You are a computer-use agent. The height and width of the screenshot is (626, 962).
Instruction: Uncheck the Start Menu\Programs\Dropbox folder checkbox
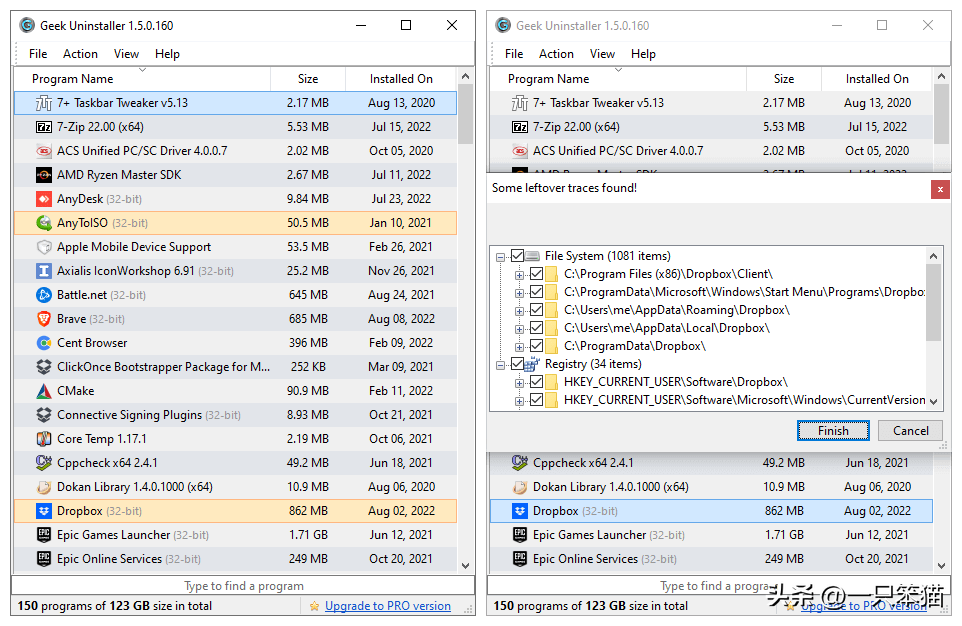tap(536, 292)
